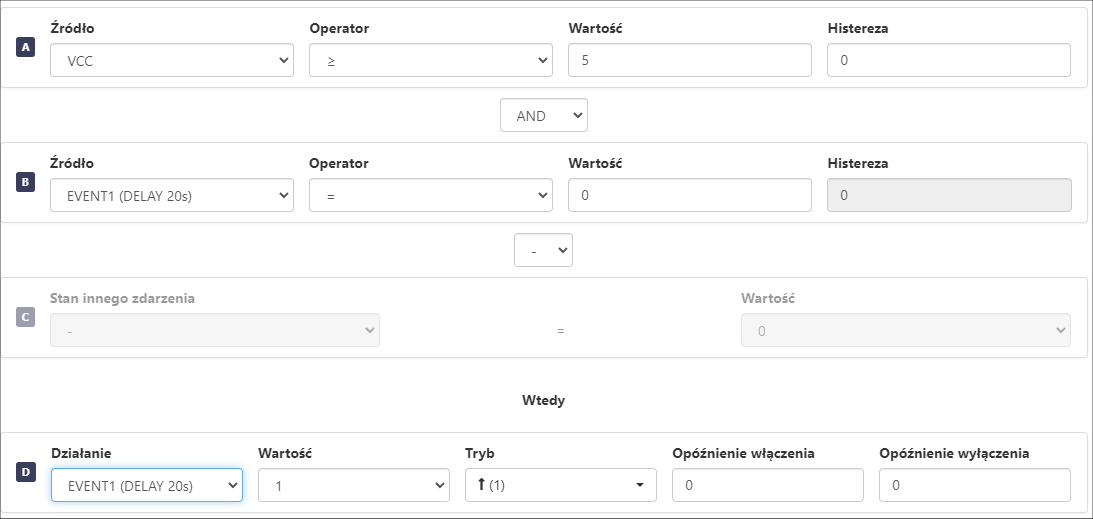Click the B condition badge icon
Screen dimensions: 1093x519
point(26,183)
